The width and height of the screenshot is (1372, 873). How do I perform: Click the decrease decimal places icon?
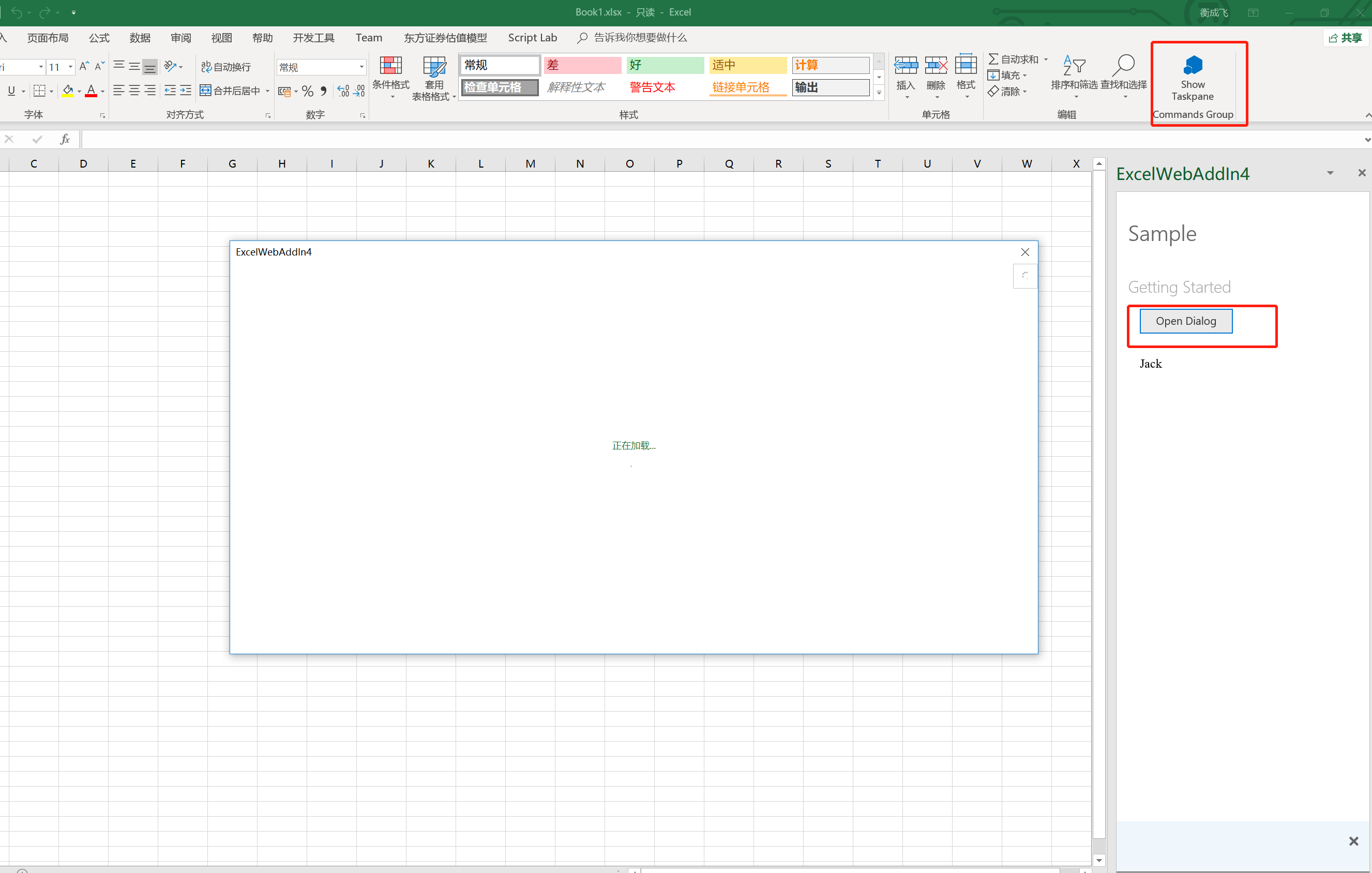pyautogui.click(x=359, y=91)
